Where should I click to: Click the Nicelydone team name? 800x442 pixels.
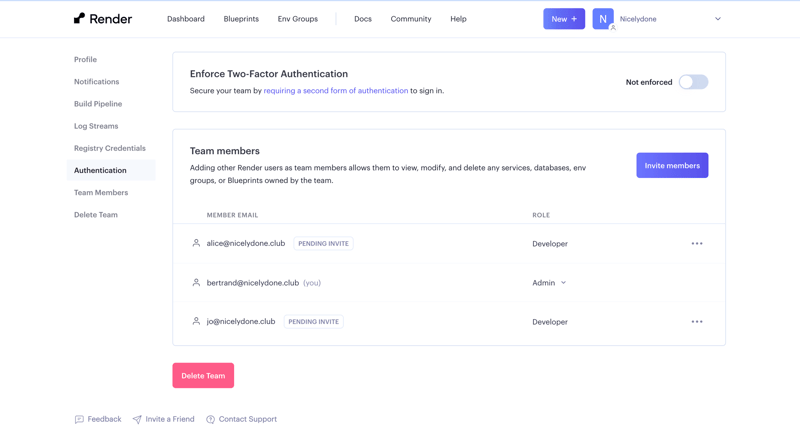(x=638, y=19)
